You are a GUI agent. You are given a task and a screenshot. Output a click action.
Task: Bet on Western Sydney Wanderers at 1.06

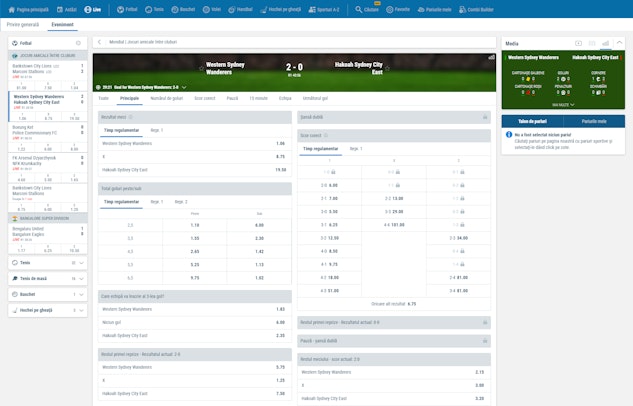tap(280, 143)
